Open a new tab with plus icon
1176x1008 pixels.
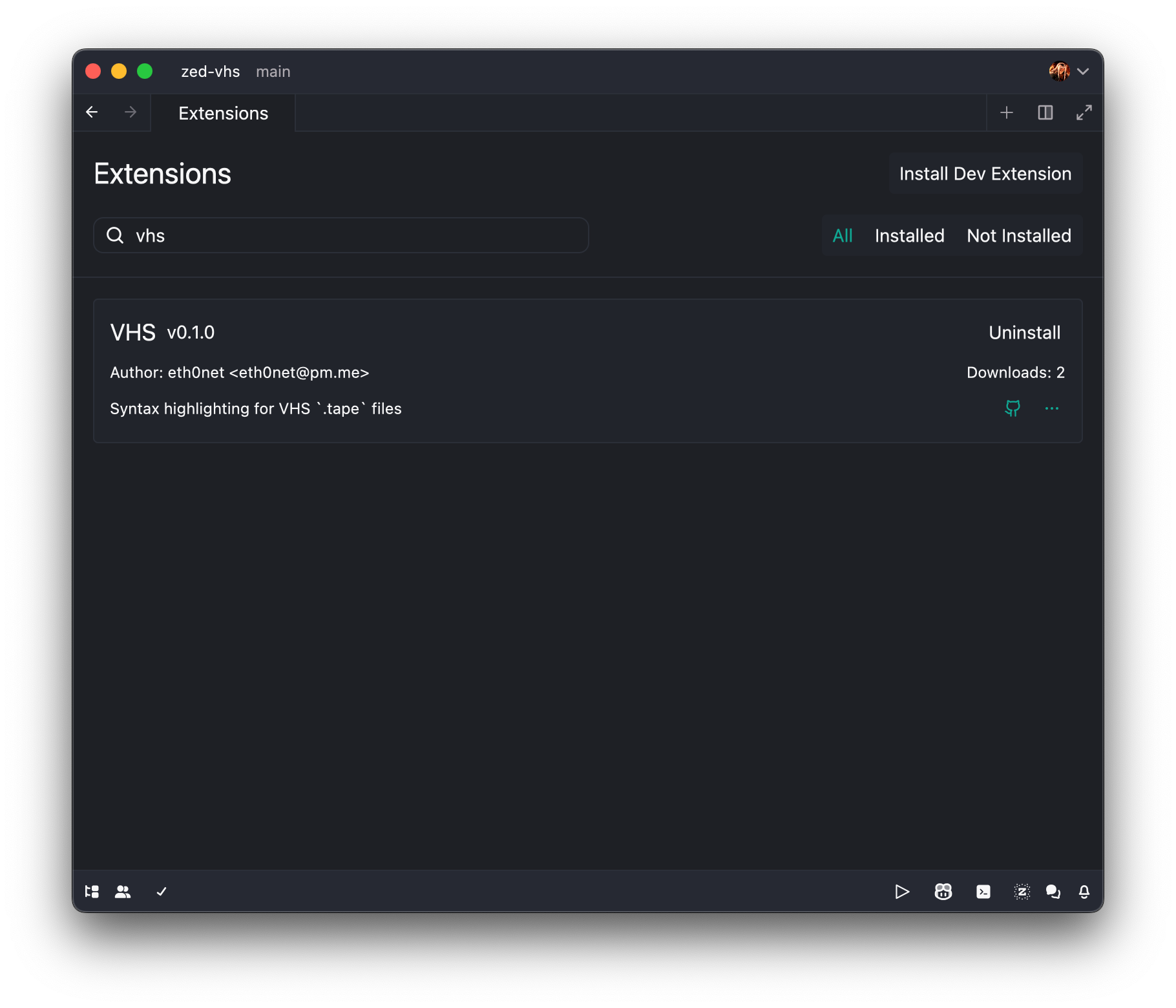click(x=1007, y=113)
